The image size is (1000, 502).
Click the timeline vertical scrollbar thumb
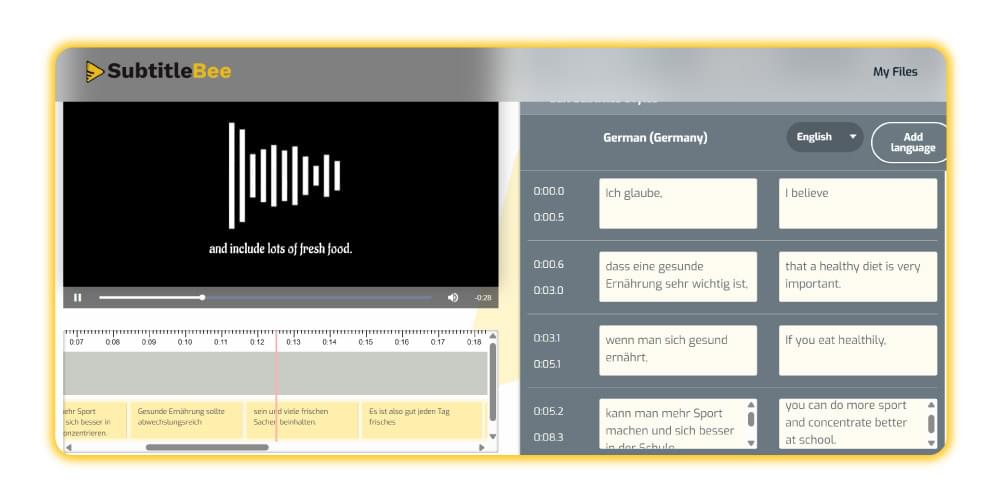tap(492, 381)
